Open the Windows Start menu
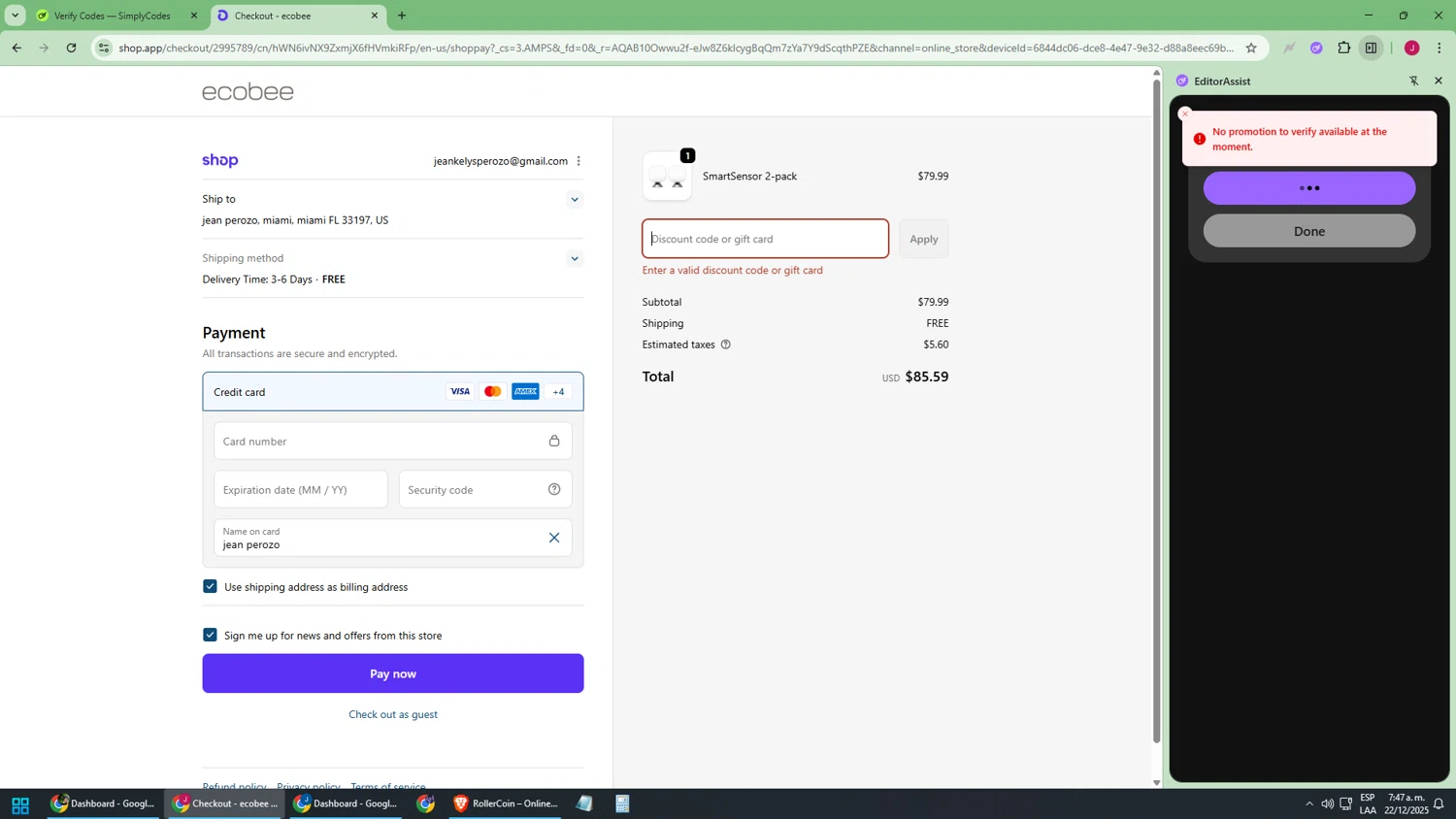 click(20, 804)
